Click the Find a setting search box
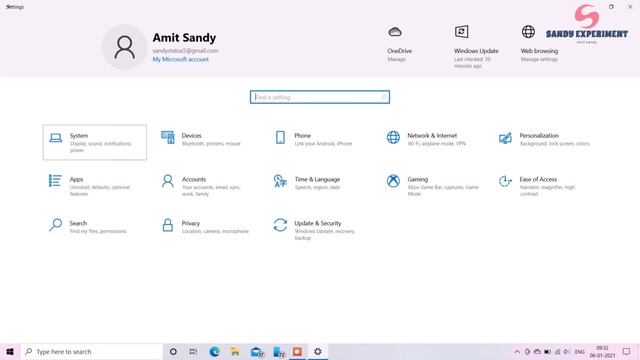The image size is (640, 360). coord(320,97)
